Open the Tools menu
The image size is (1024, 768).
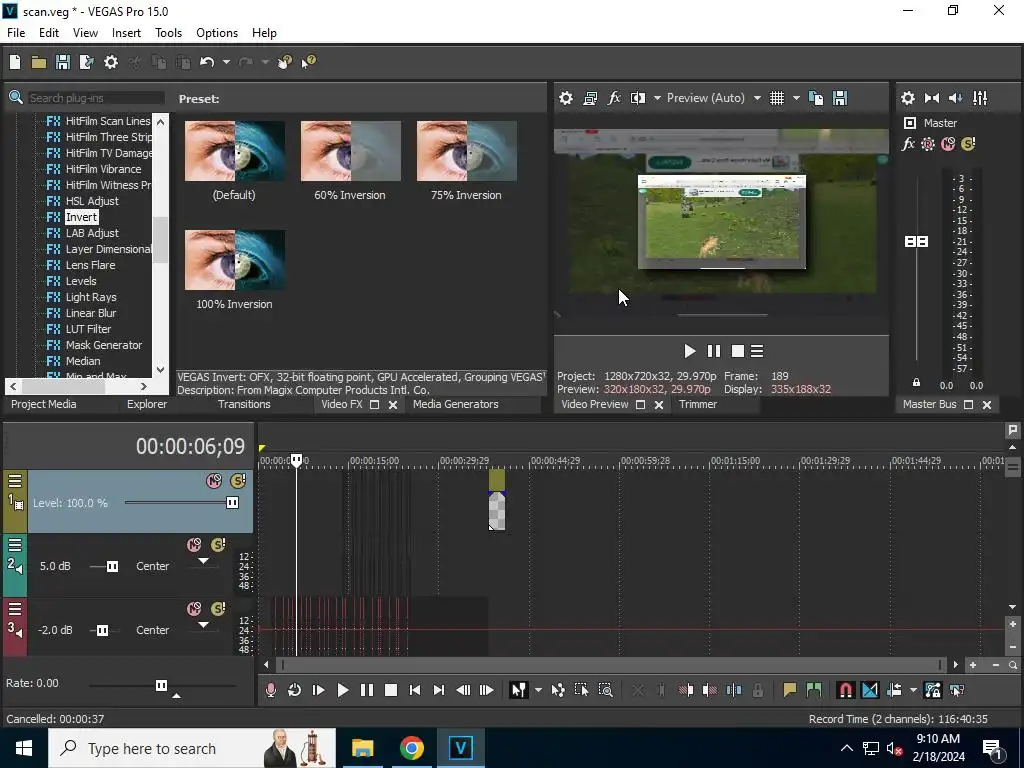tap(168, 33)
